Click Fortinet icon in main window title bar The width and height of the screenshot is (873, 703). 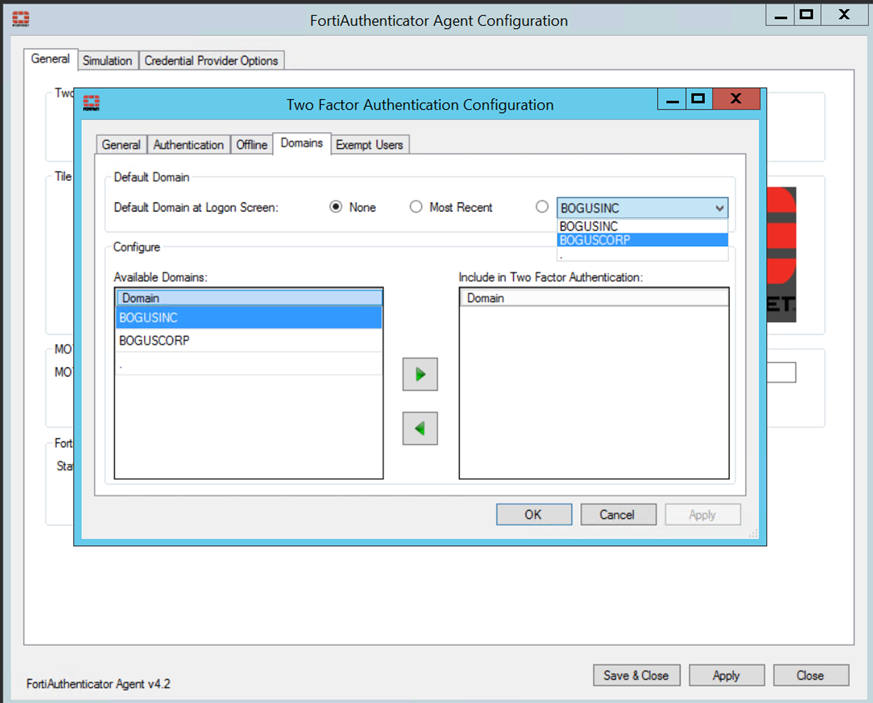pyautogui.click(x=21, y=19)
